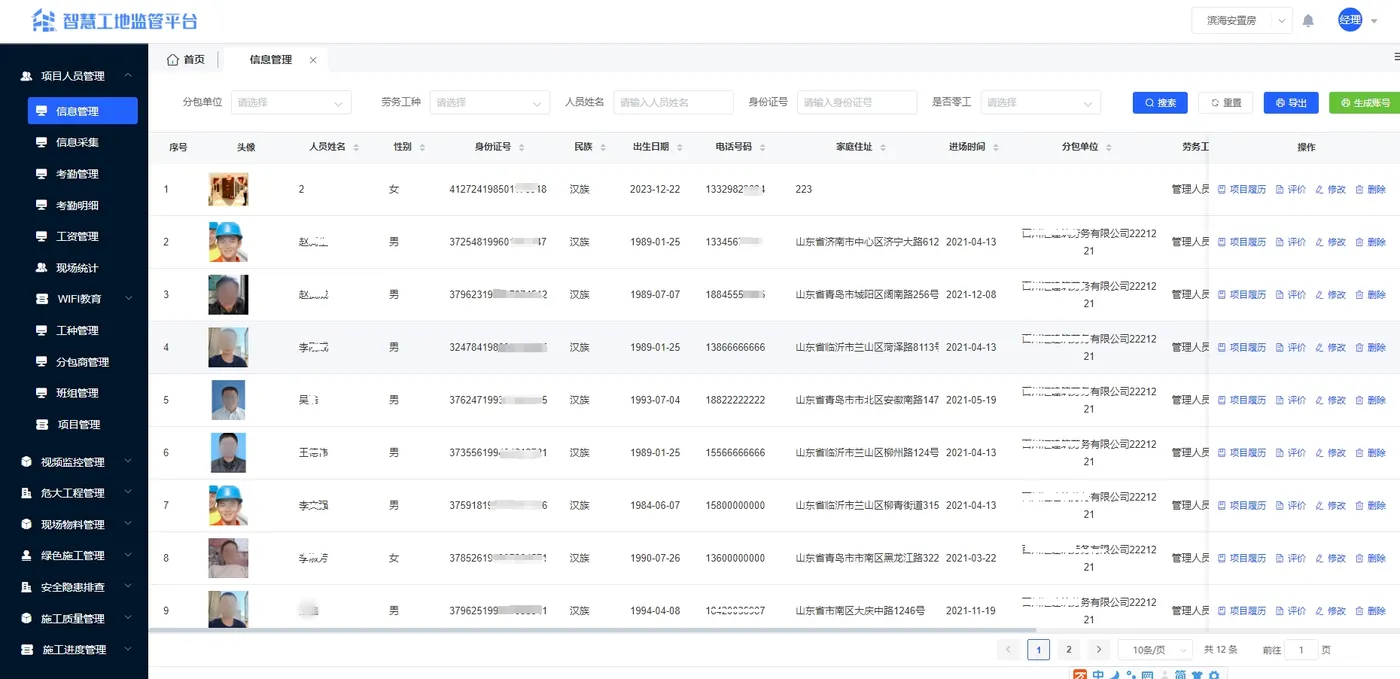Expand the 视频监控管理 menu group

[74, 462]
